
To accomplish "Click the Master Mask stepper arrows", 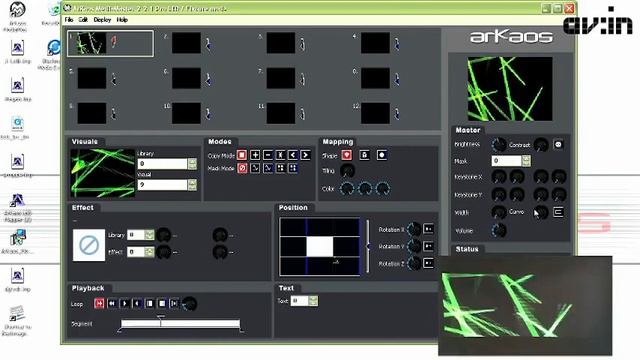I will tap(527, 160).
